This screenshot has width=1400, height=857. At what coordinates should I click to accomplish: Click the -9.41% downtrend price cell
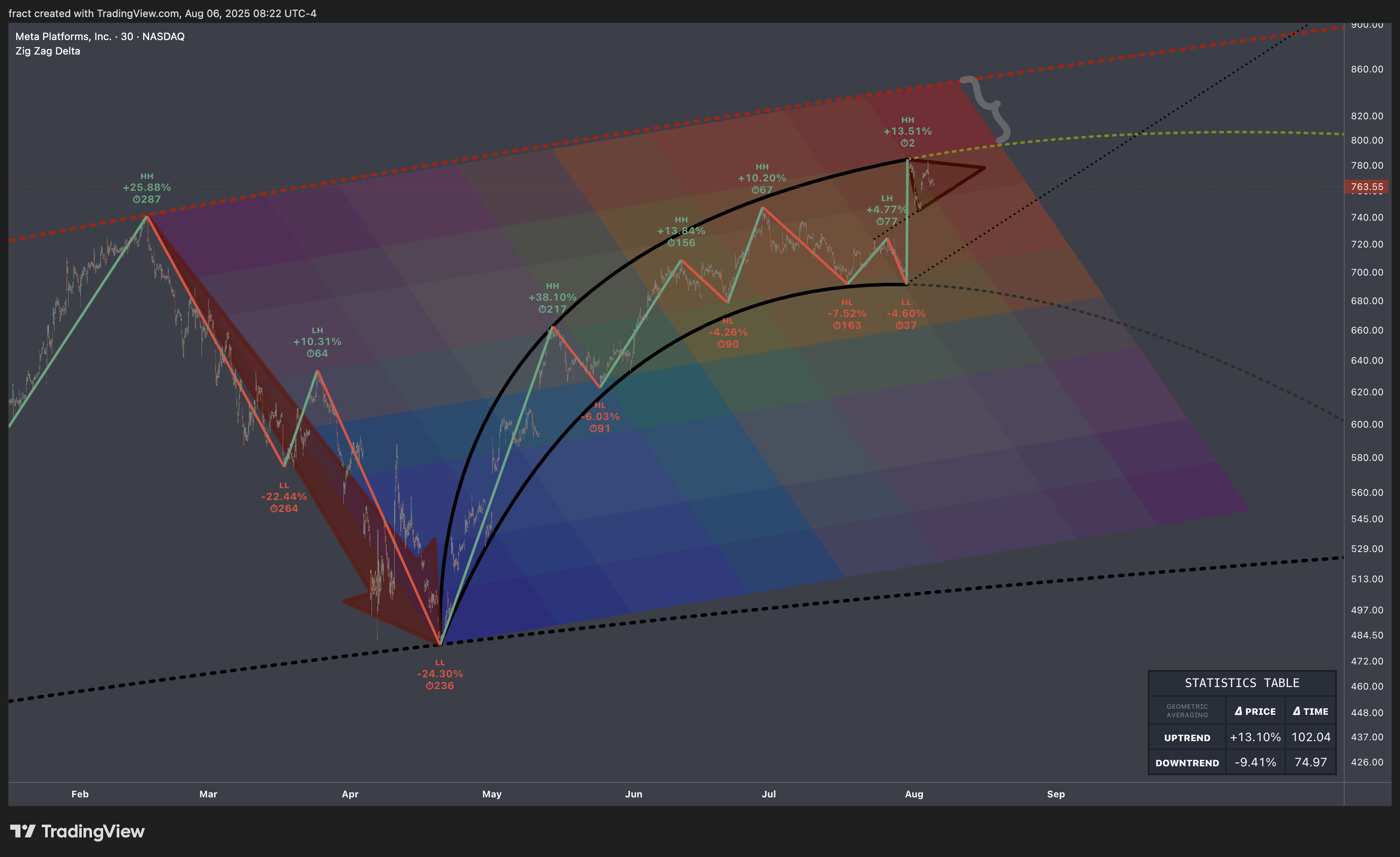click(1255, 762)
